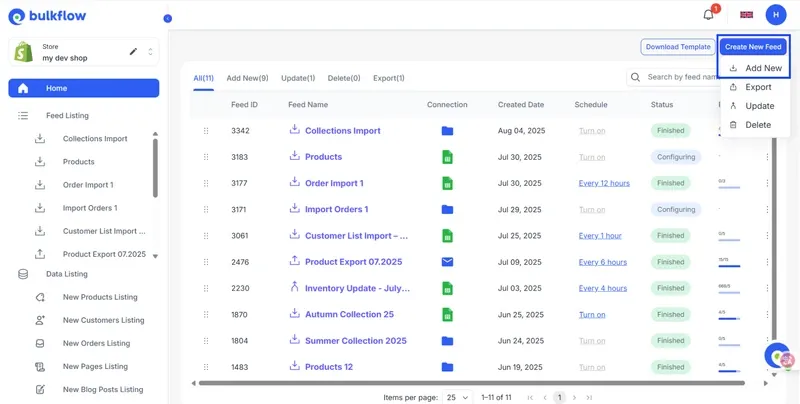Edit store with the pencil icon
Image resolution: width=800 pixels, height=404 pixels.
[x=133, y=52]
